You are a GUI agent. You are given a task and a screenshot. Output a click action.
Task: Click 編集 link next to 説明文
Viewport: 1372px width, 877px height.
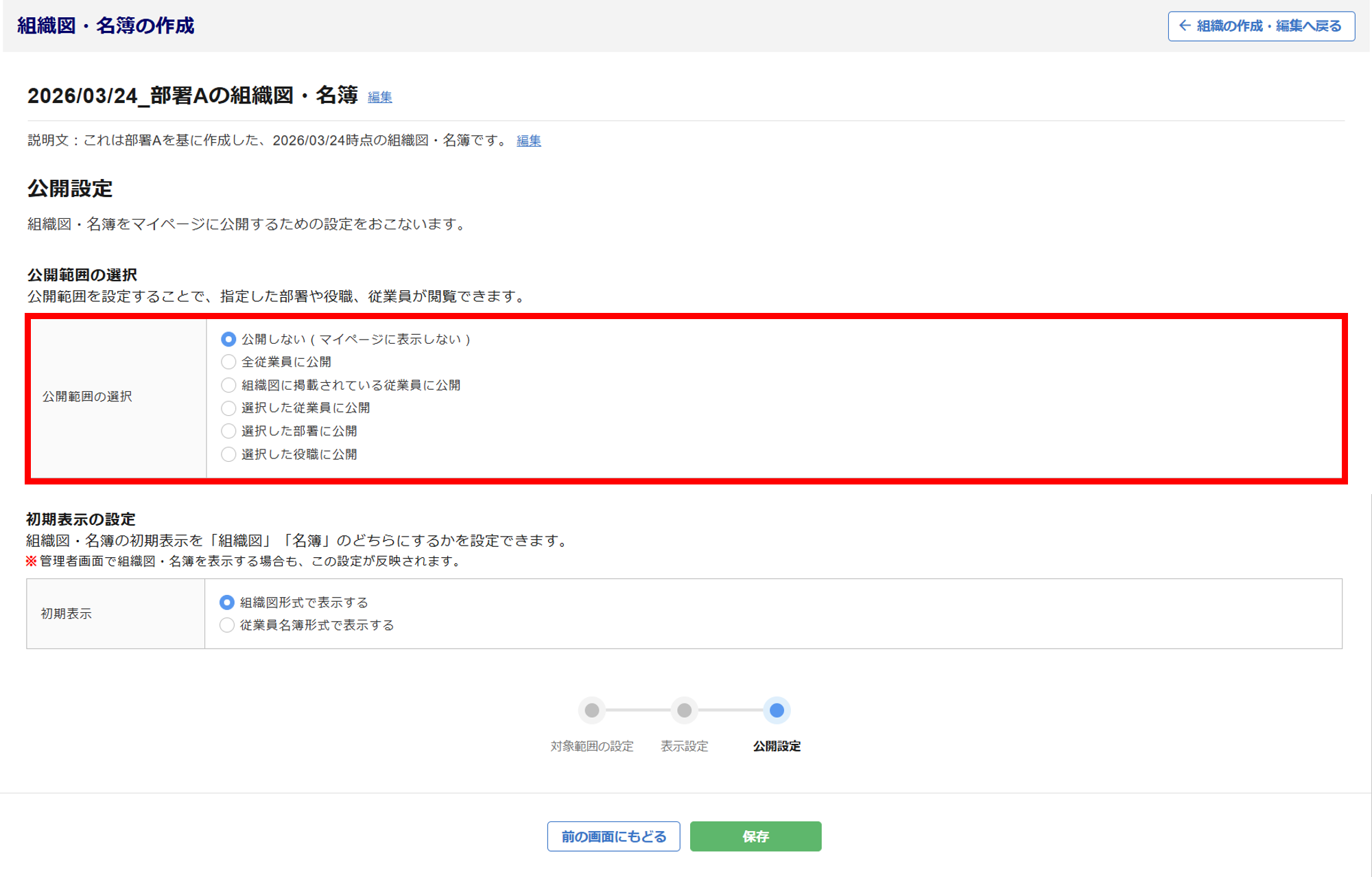click(x=528, y=141)
